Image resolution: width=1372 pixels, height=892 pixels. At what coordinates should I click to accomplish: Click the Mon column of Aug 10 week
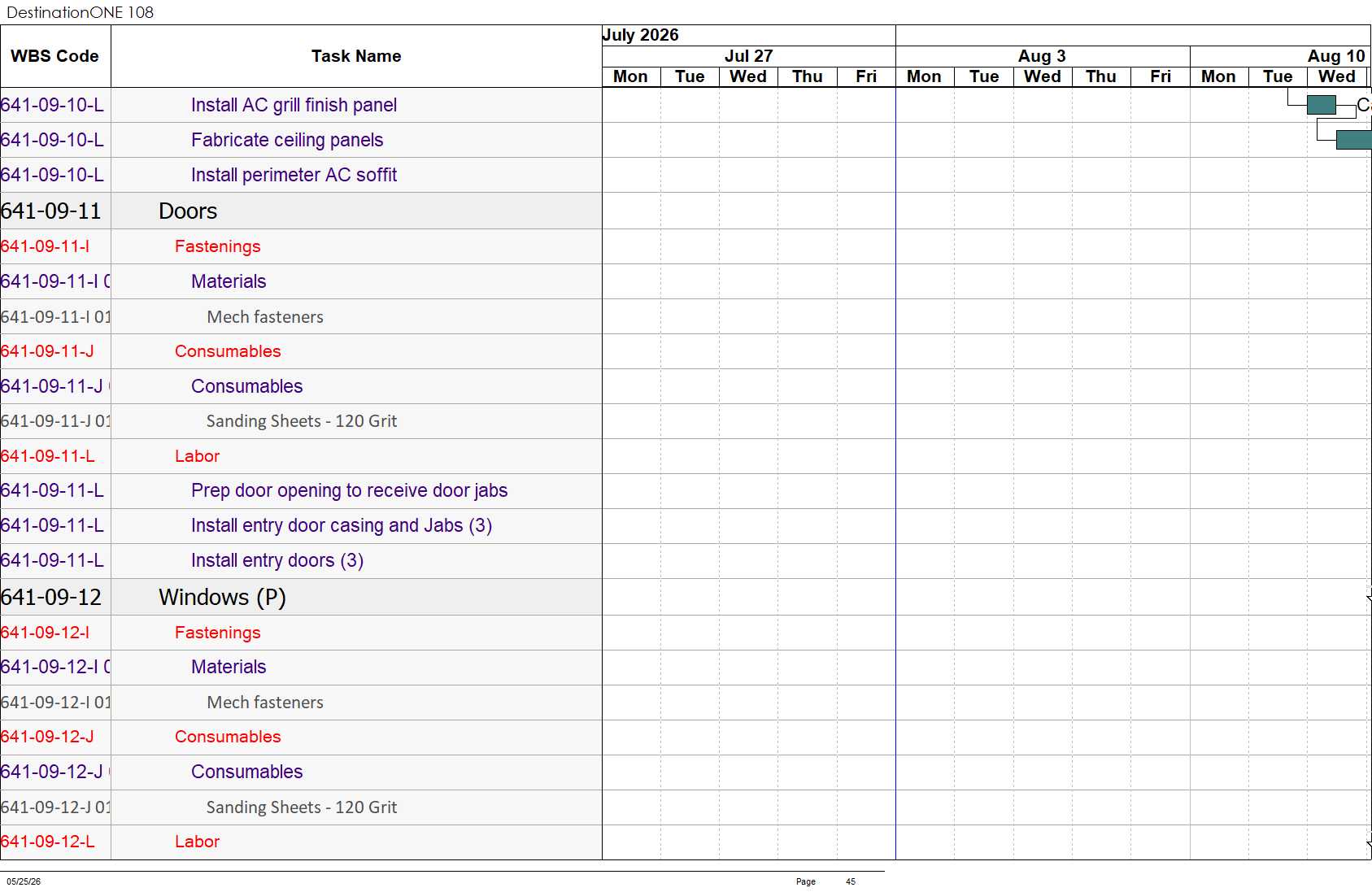click(x=1218, y=76)
